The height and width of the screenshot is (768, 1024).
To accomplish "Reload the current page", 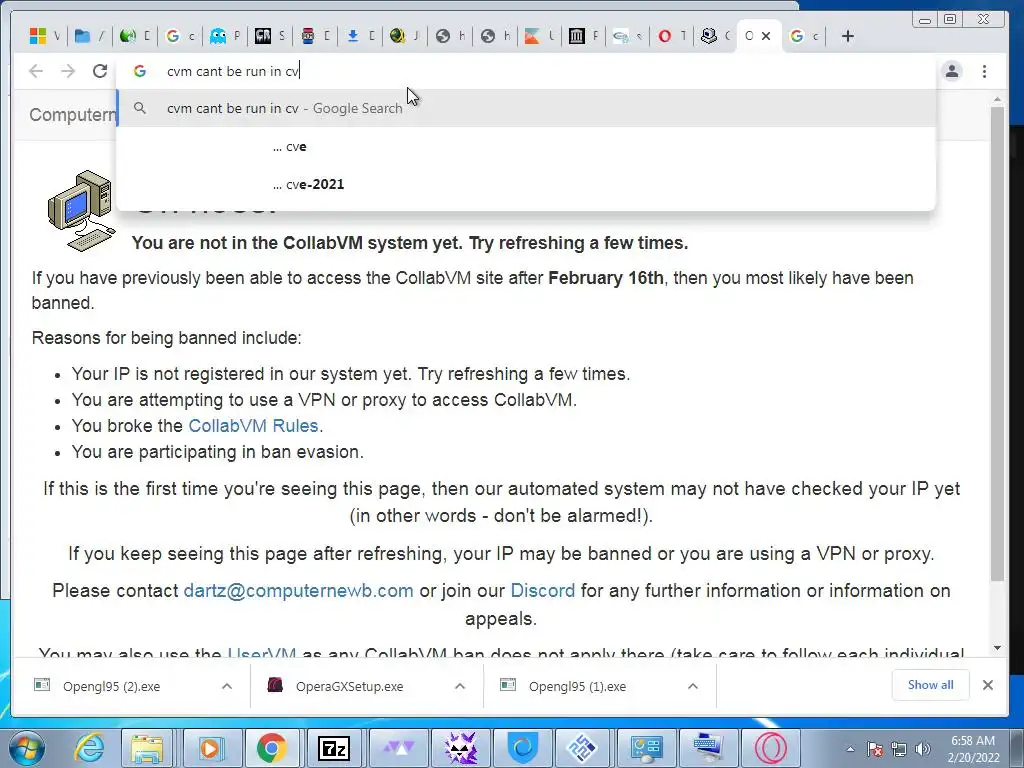I will click(x=100, y=71).
